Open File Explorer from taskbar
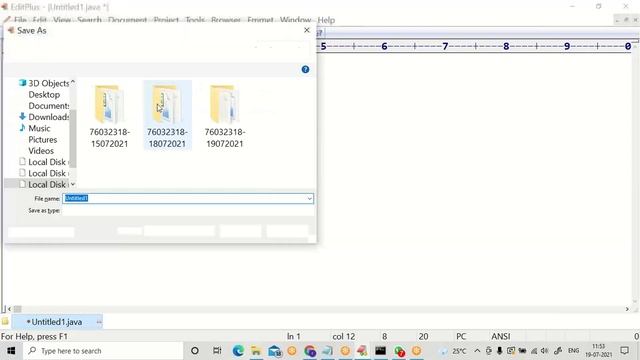This screenshot has height=360, width=640. (256, 351)
